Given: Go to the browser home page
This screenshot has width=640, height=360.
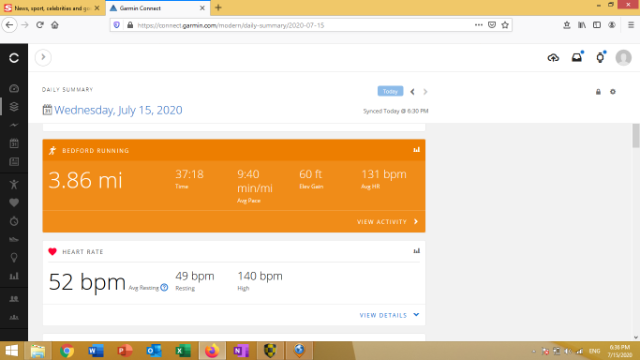Looking at the screenshot, I should tap(55, 25).
